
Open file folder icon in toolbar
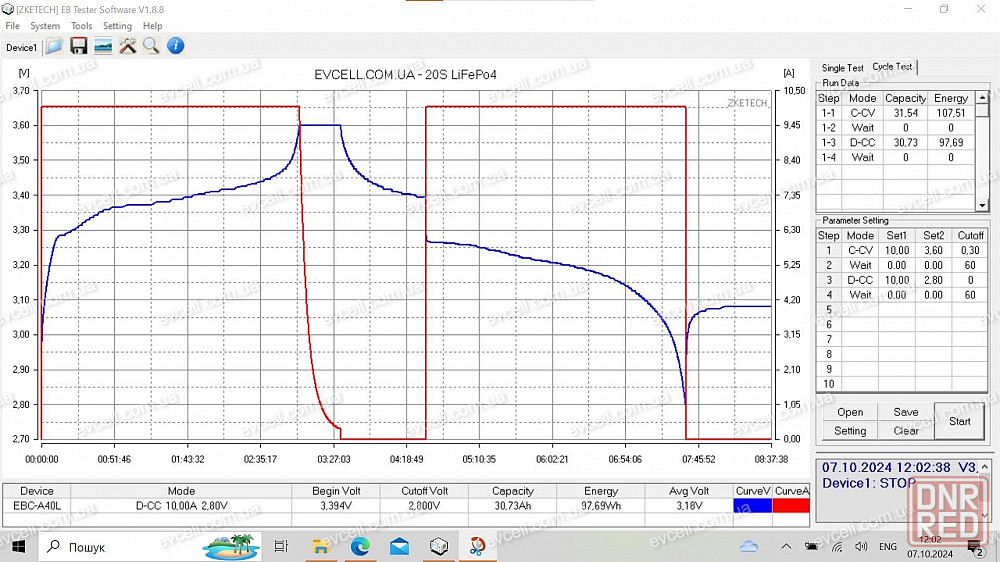point(55,46)
